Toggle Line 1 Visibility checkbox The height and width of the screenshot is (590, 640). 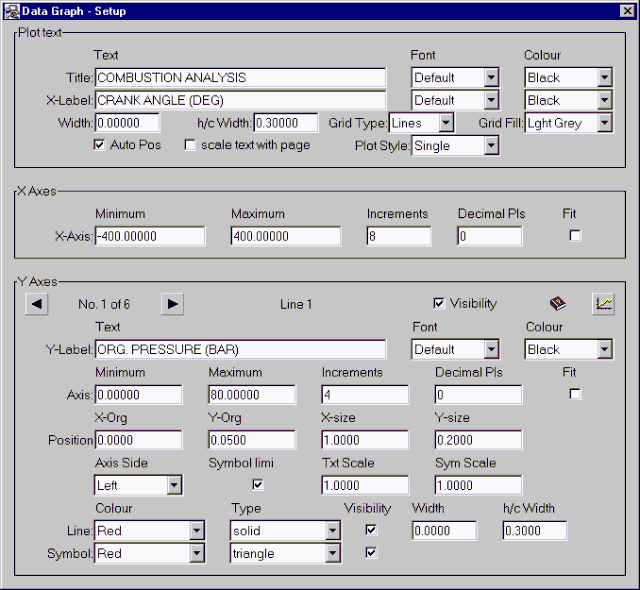tap(439, 303)
